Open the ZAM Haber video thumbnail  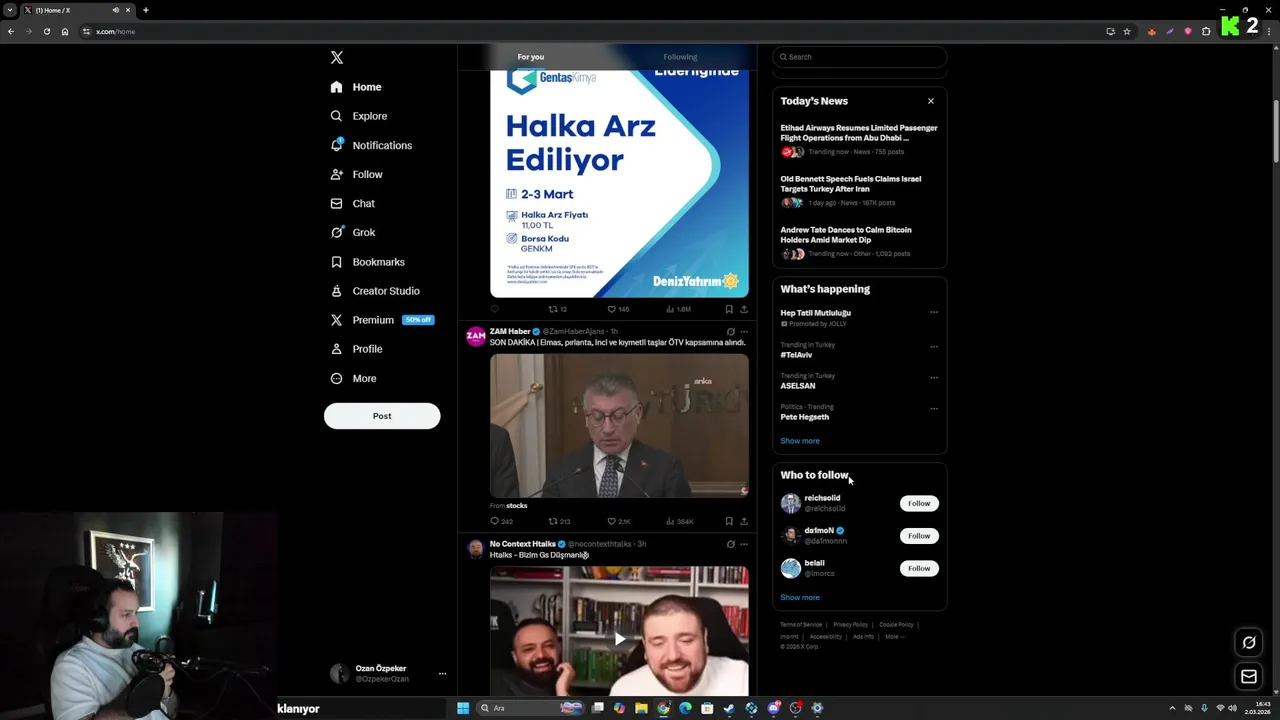click(x=619, y=425)
